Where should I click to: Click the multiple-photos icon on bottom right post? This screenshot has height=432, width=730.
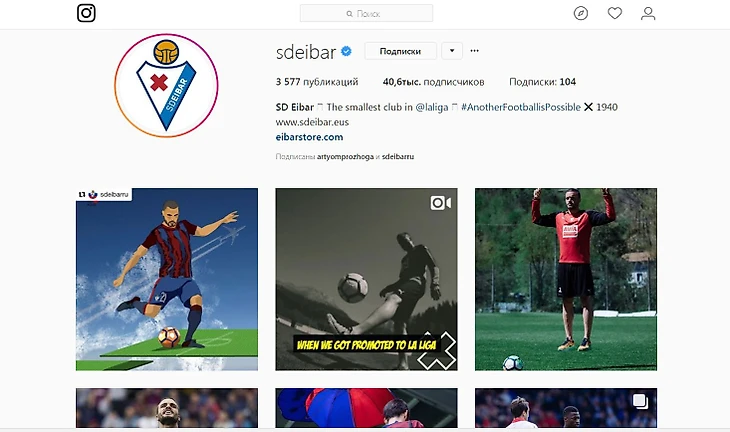pyautogui.click(x=640, y=401)
